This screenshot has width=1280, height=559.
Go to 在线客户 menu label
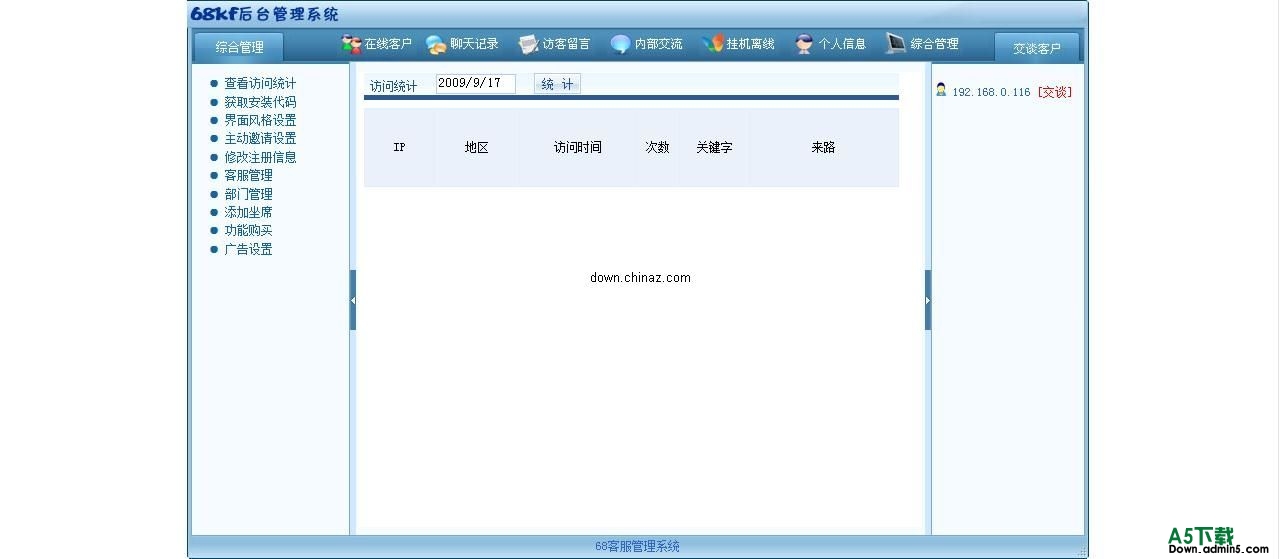(388, 44)
